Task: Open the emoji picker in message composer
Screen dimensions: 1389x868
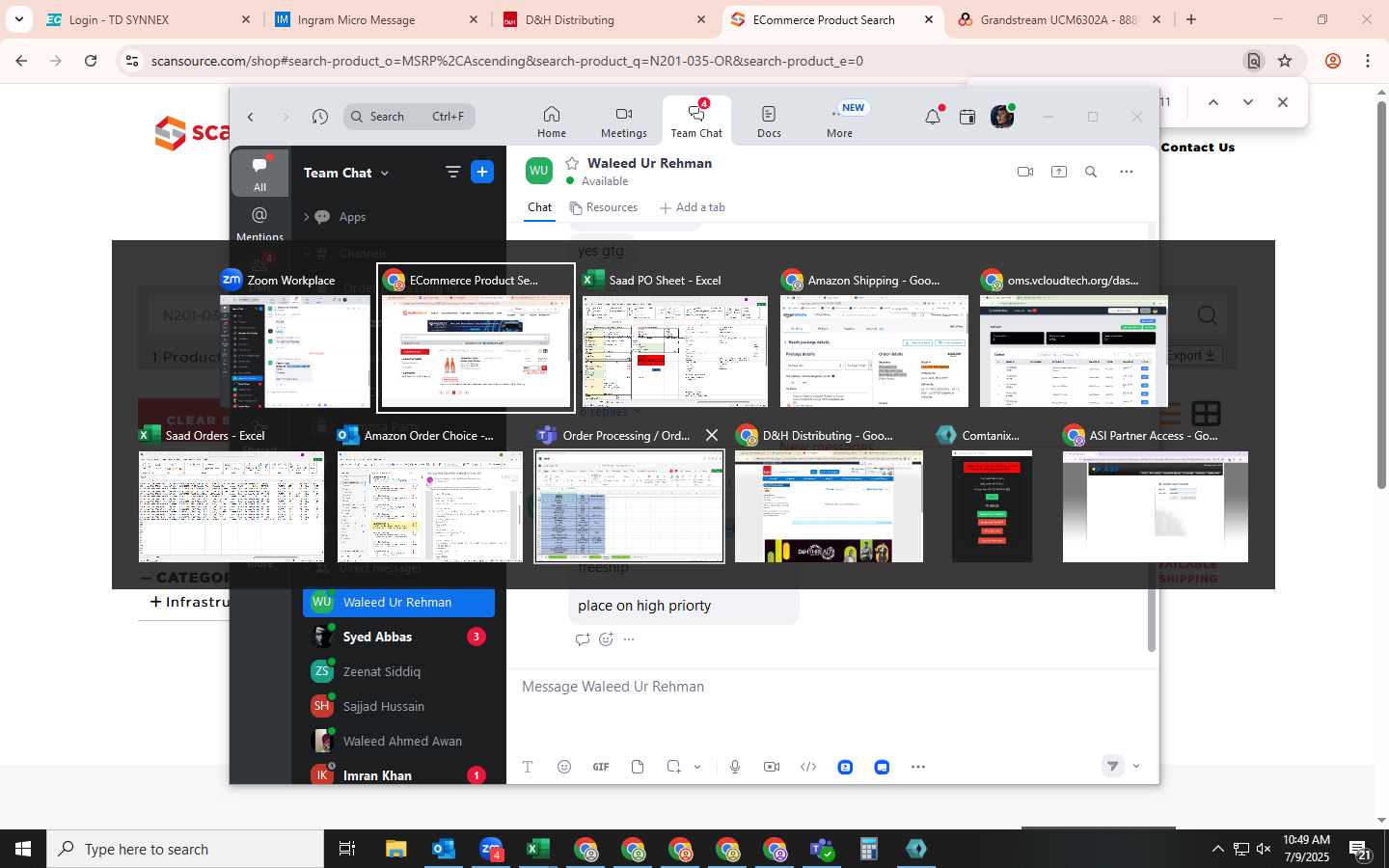Action: (564, 767)
